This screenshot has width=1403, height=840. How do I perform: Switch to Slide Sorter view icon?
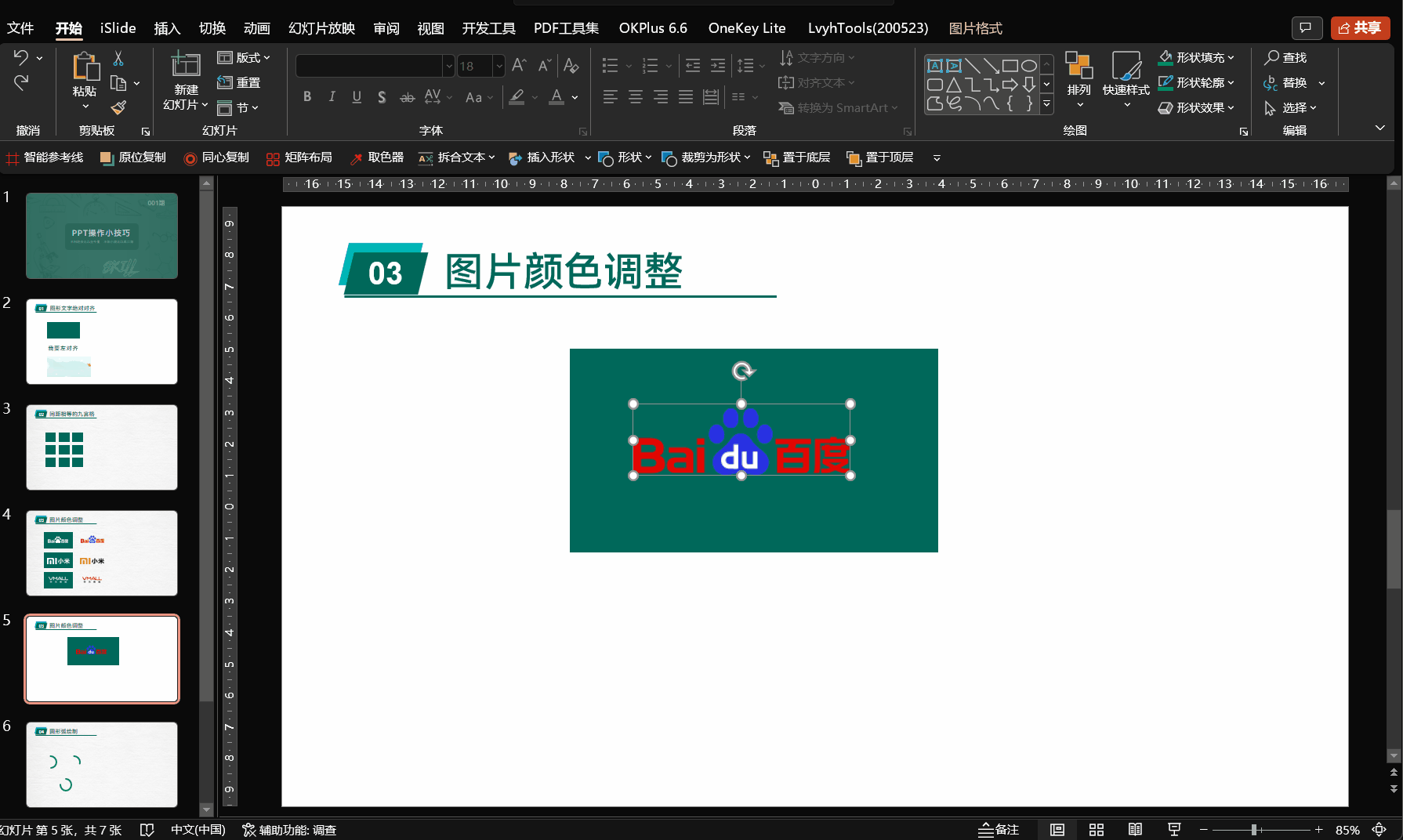(1097, 830)
